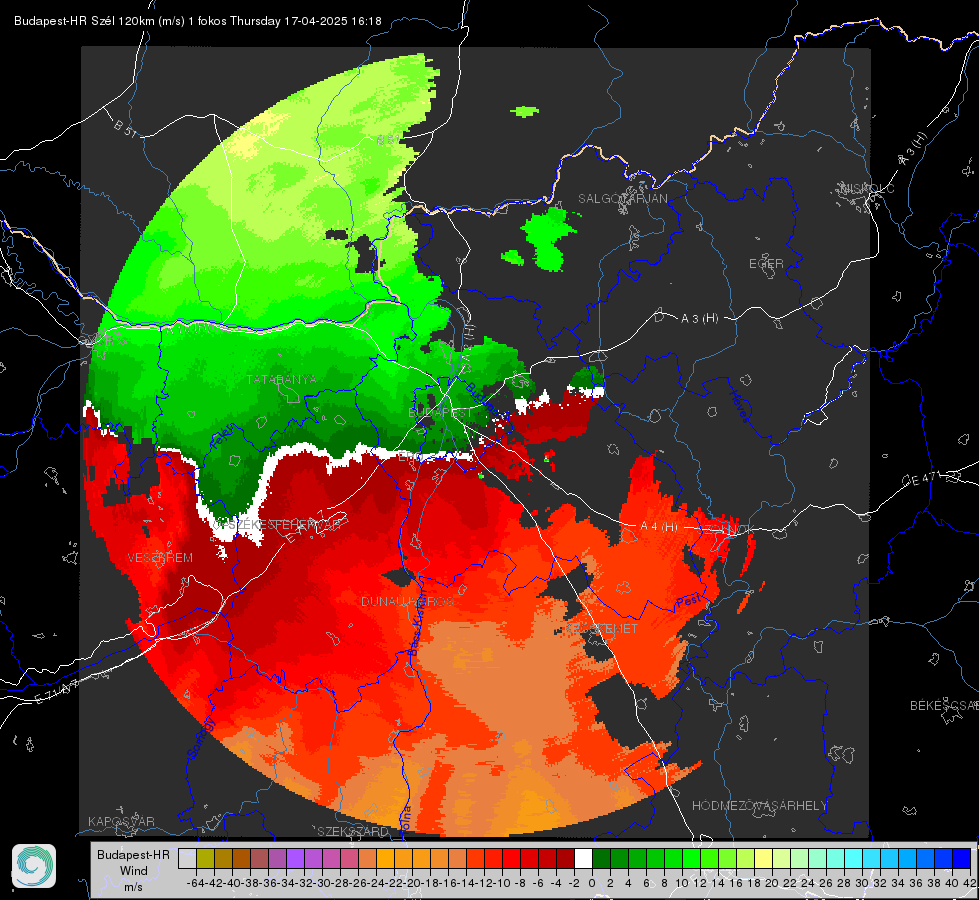Screen dimensions: 979x900
Task: Click the HÓDMEZŐVÁSÁRHELY city label
Action: (759, 806)
